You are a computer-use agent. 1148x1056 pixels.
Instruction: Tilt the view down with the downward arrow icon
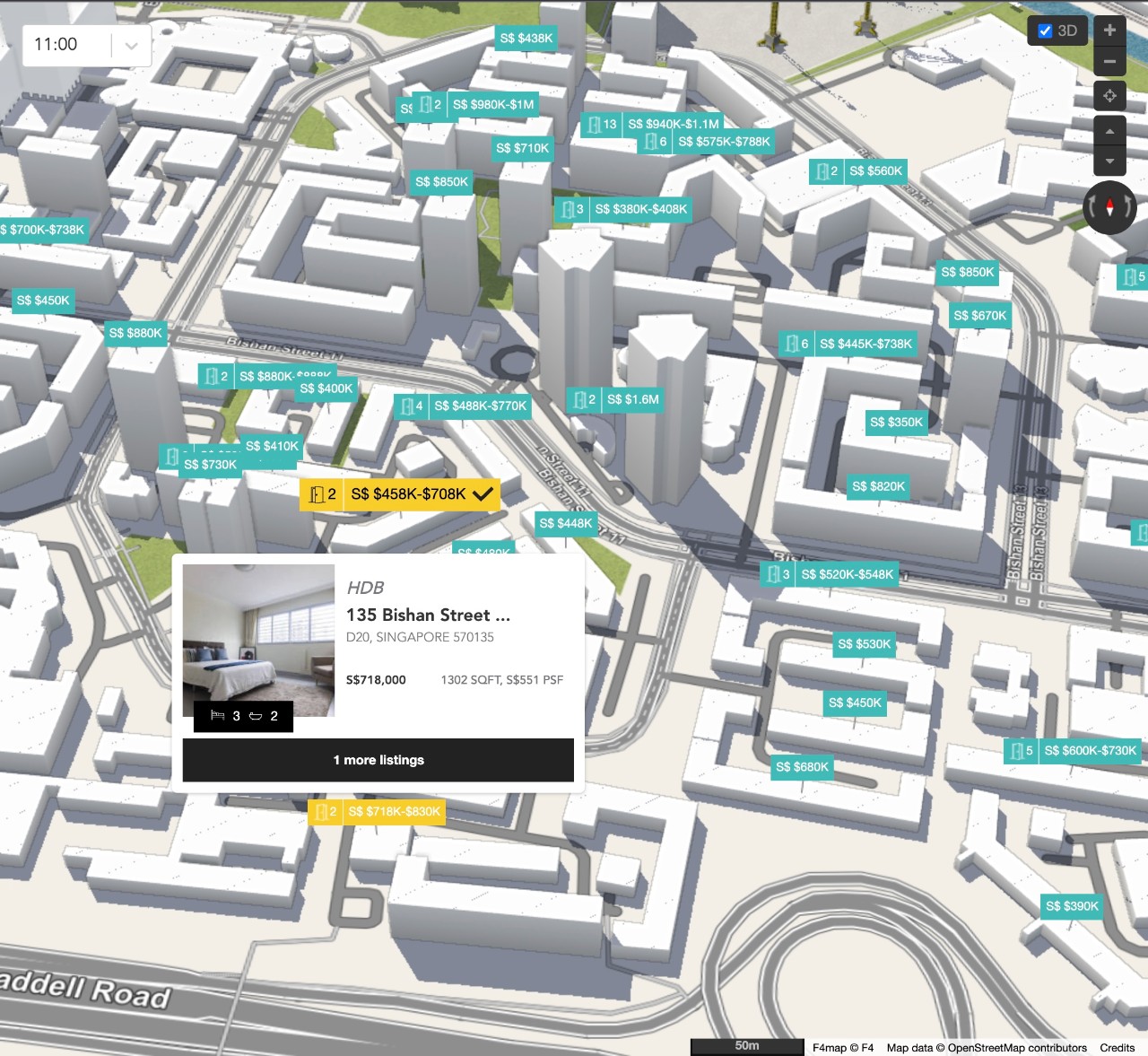1109,161
